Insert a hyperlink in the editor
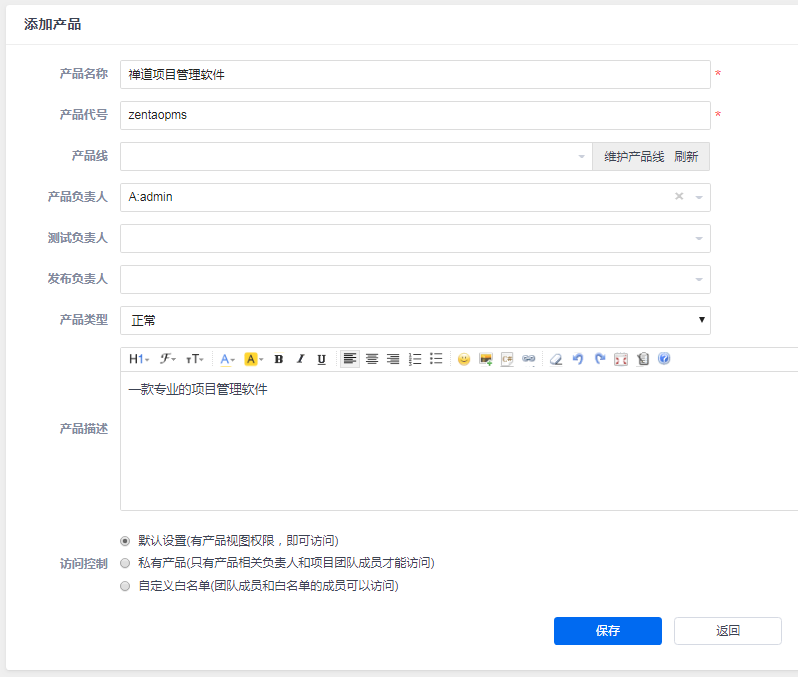The width and height of the screenshot is (798, 677). [529, 359]
